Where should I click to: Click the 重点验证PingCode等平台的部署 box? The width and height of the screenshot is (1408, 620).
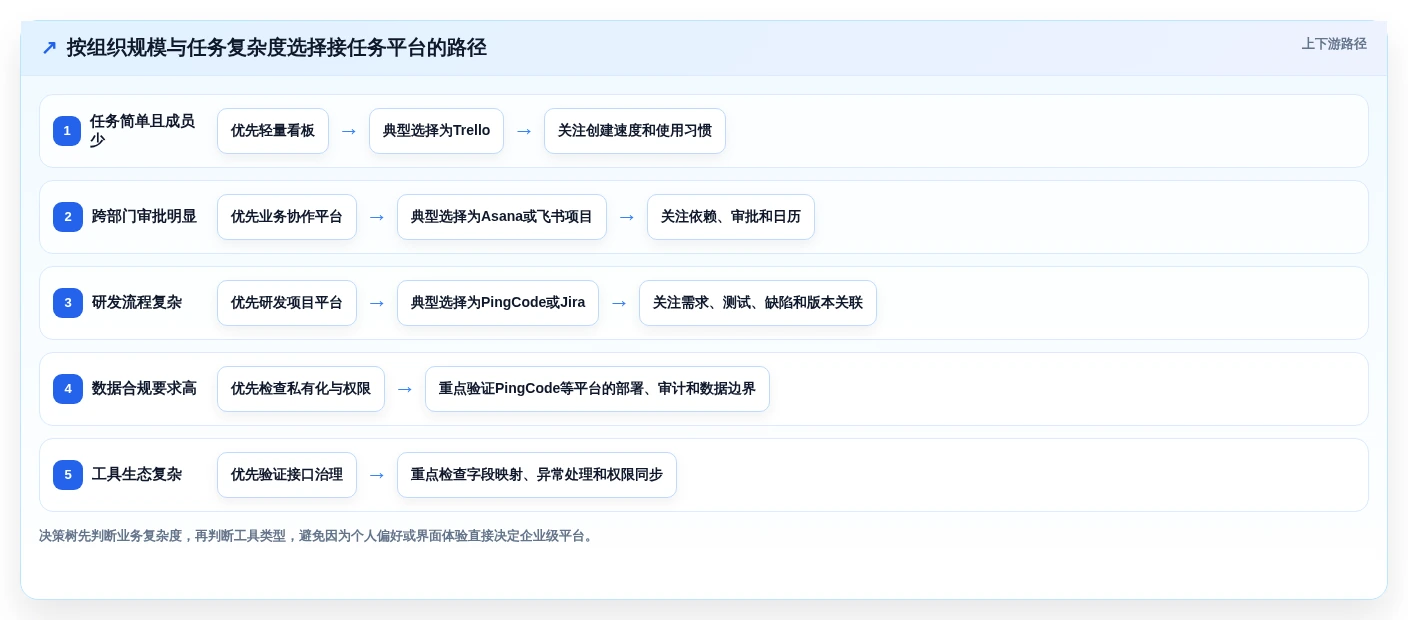coord(597,389)
